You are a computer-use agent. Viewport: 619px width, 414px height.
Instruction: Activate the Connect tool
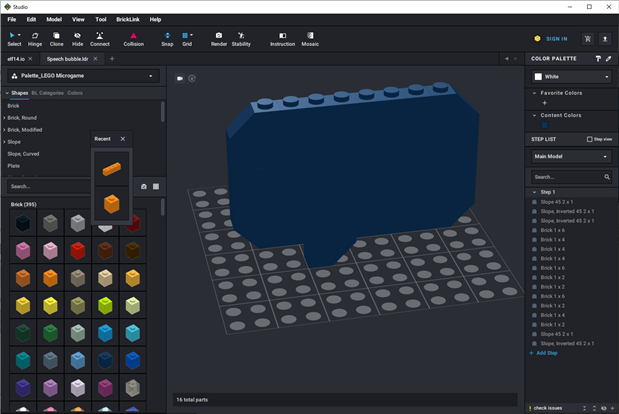(x=100, y=39)
